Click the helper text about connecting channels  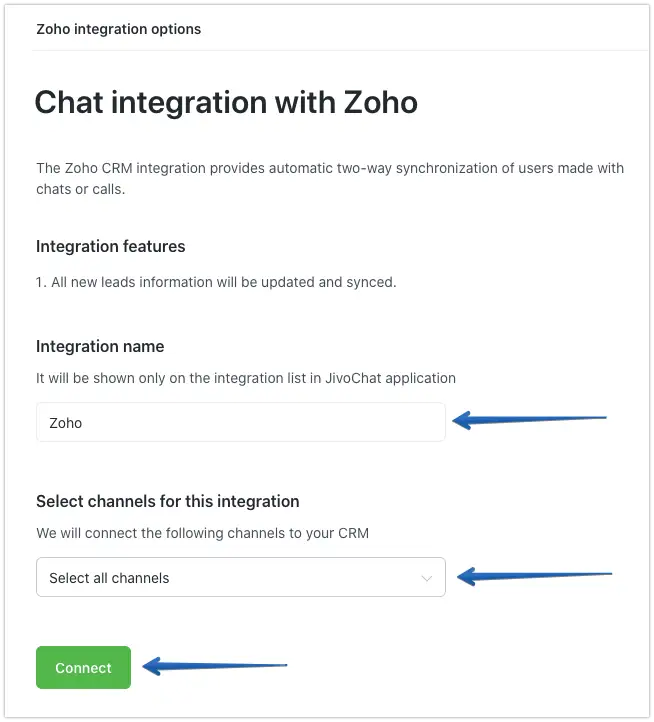(x=202, y=533)
